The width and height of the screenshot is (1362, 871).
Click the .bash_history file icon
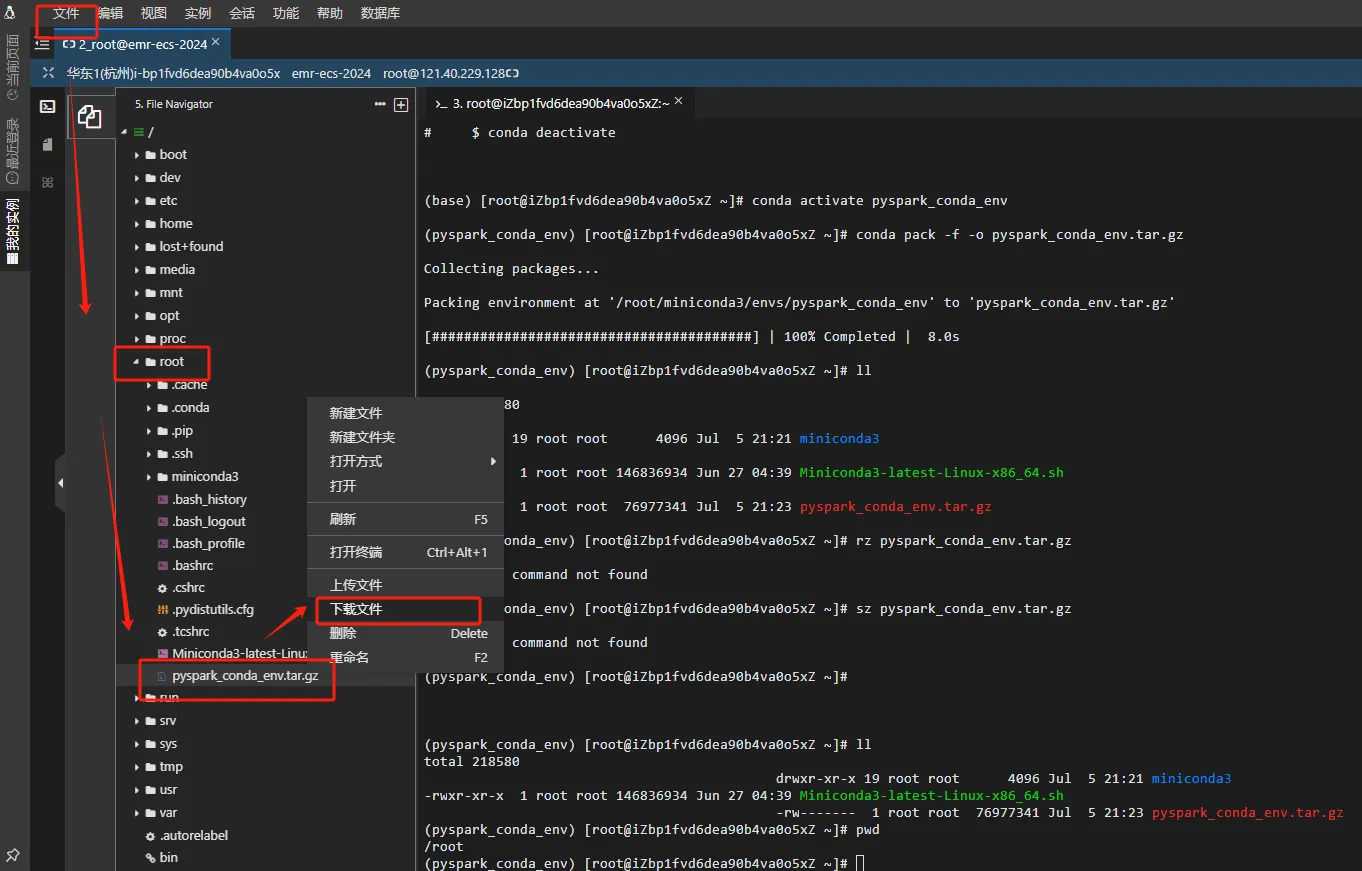tap(163, 500)
